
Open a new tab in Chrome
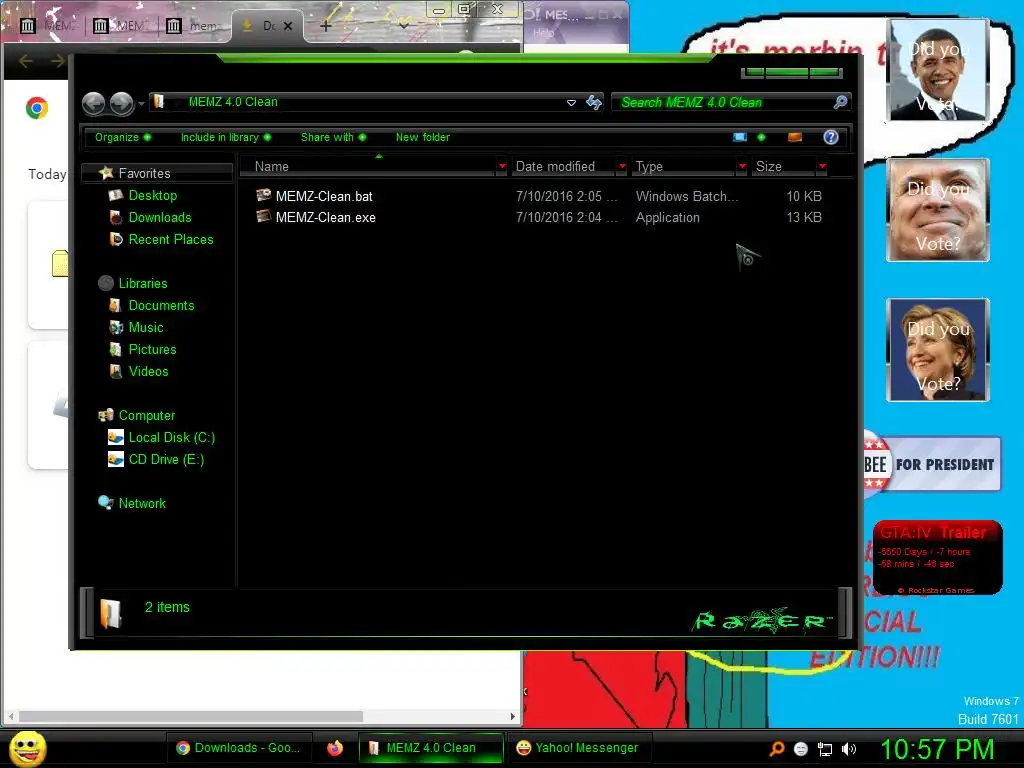pos(325,26)
